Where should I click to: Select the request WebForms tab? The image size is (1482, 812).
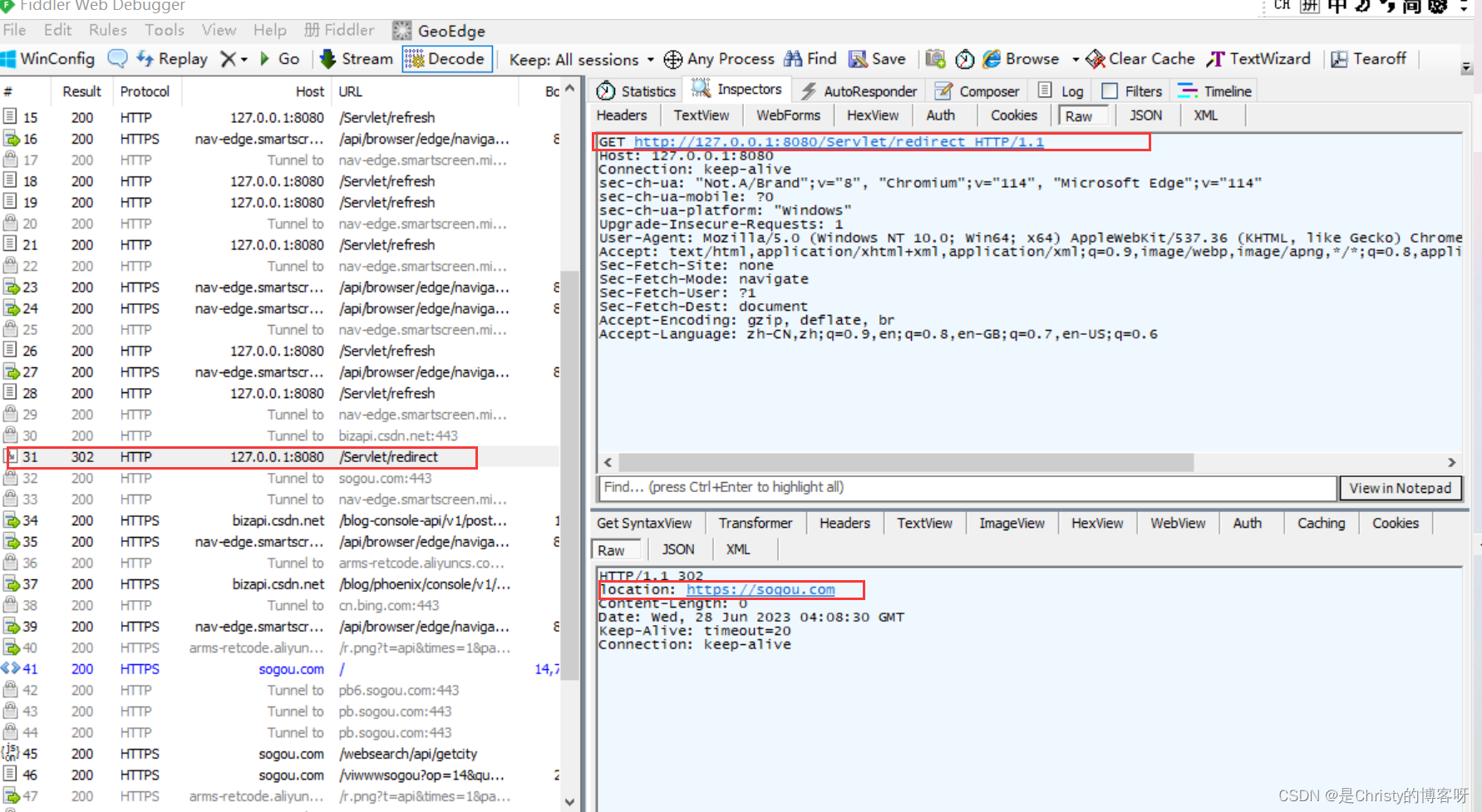(x=788, y=116)
